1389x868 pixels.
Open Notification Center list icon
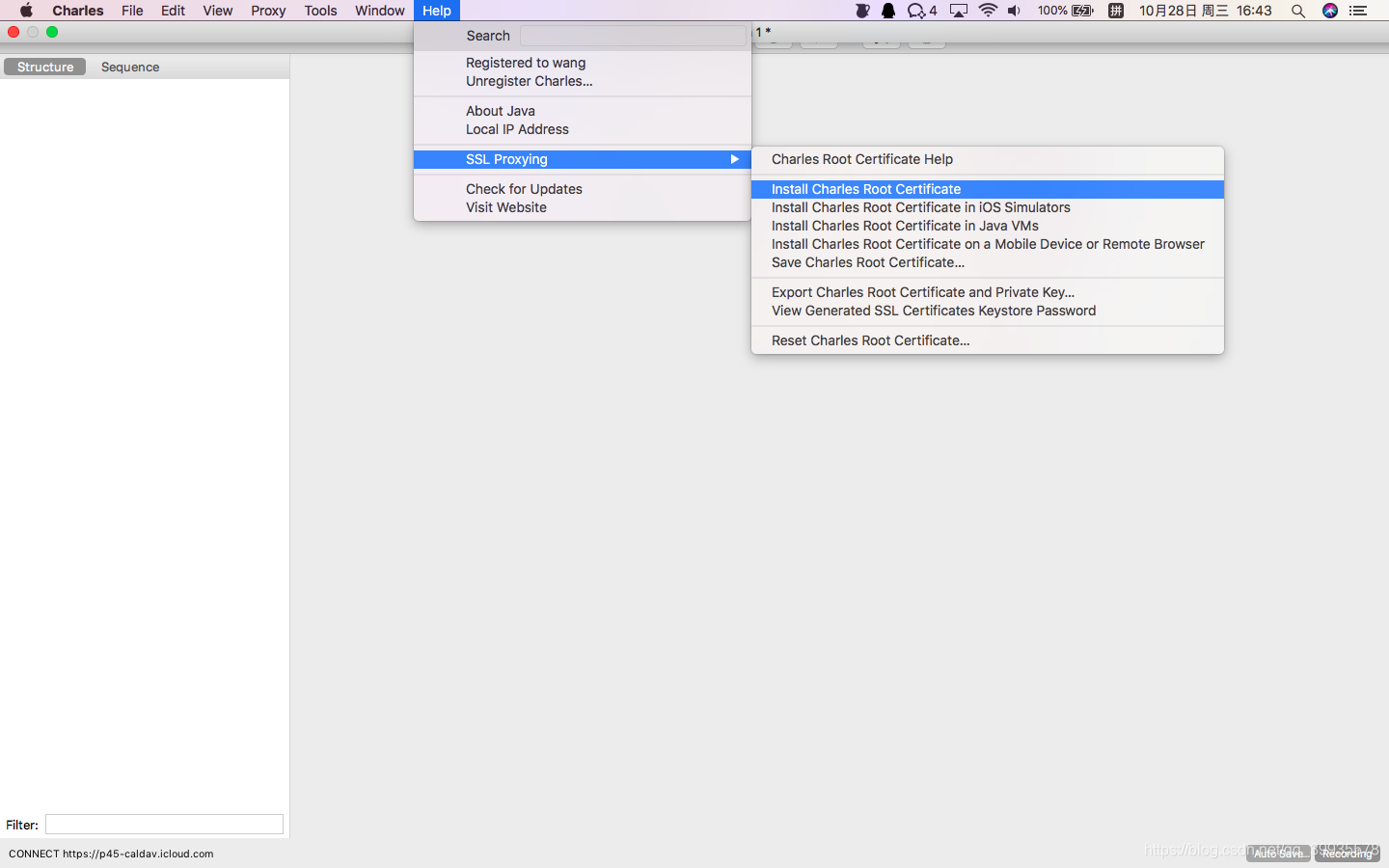[1358, 11]
